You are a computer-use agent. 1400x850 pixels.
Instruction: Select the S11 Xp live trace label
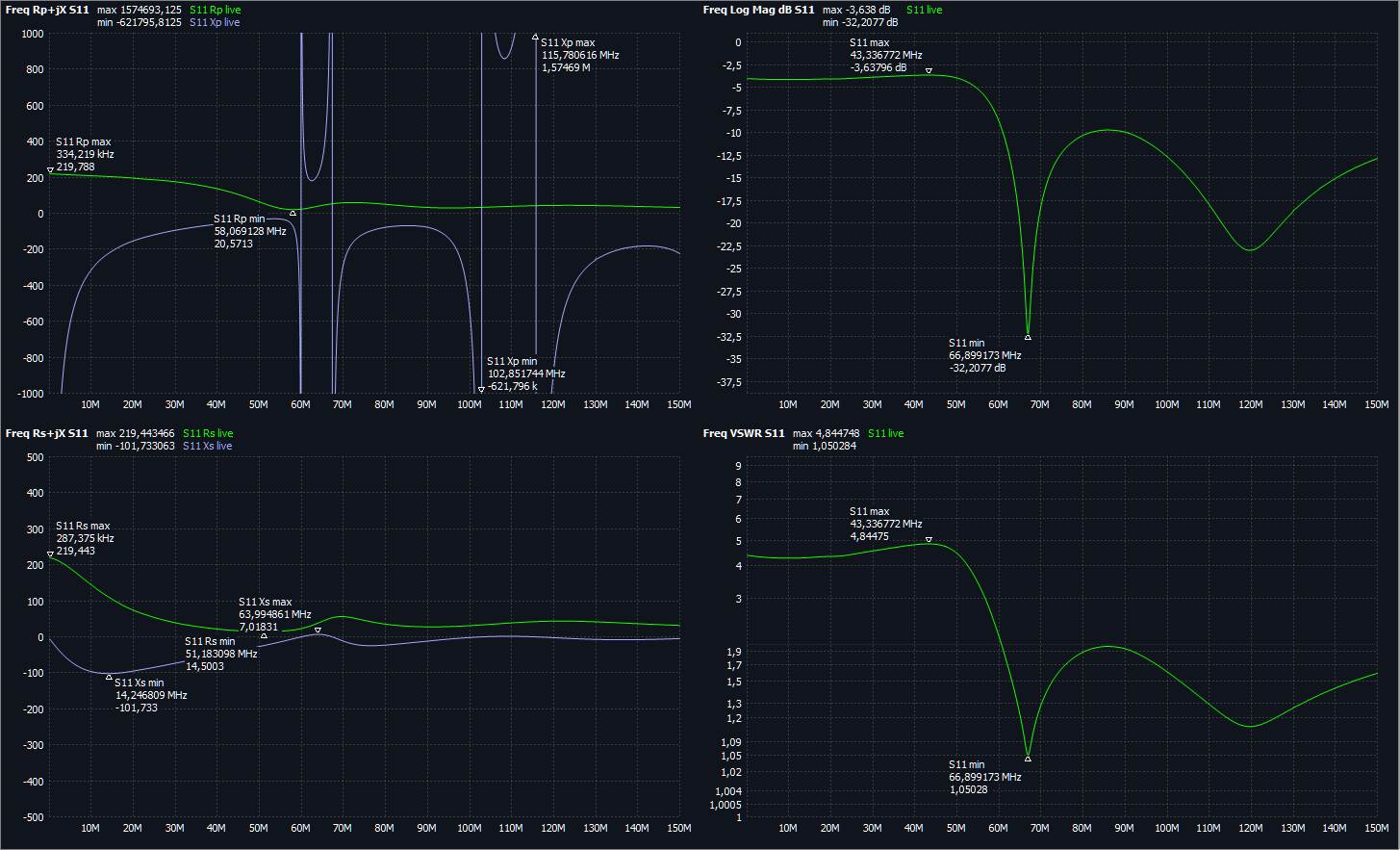tap(215, 22)
